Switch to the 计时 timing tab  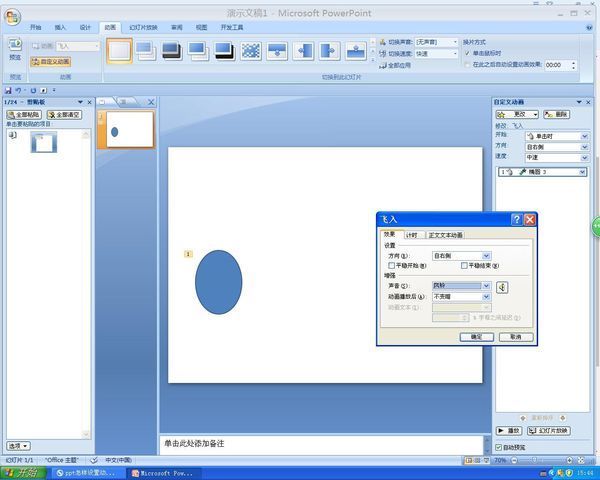[x=411, y=235]
